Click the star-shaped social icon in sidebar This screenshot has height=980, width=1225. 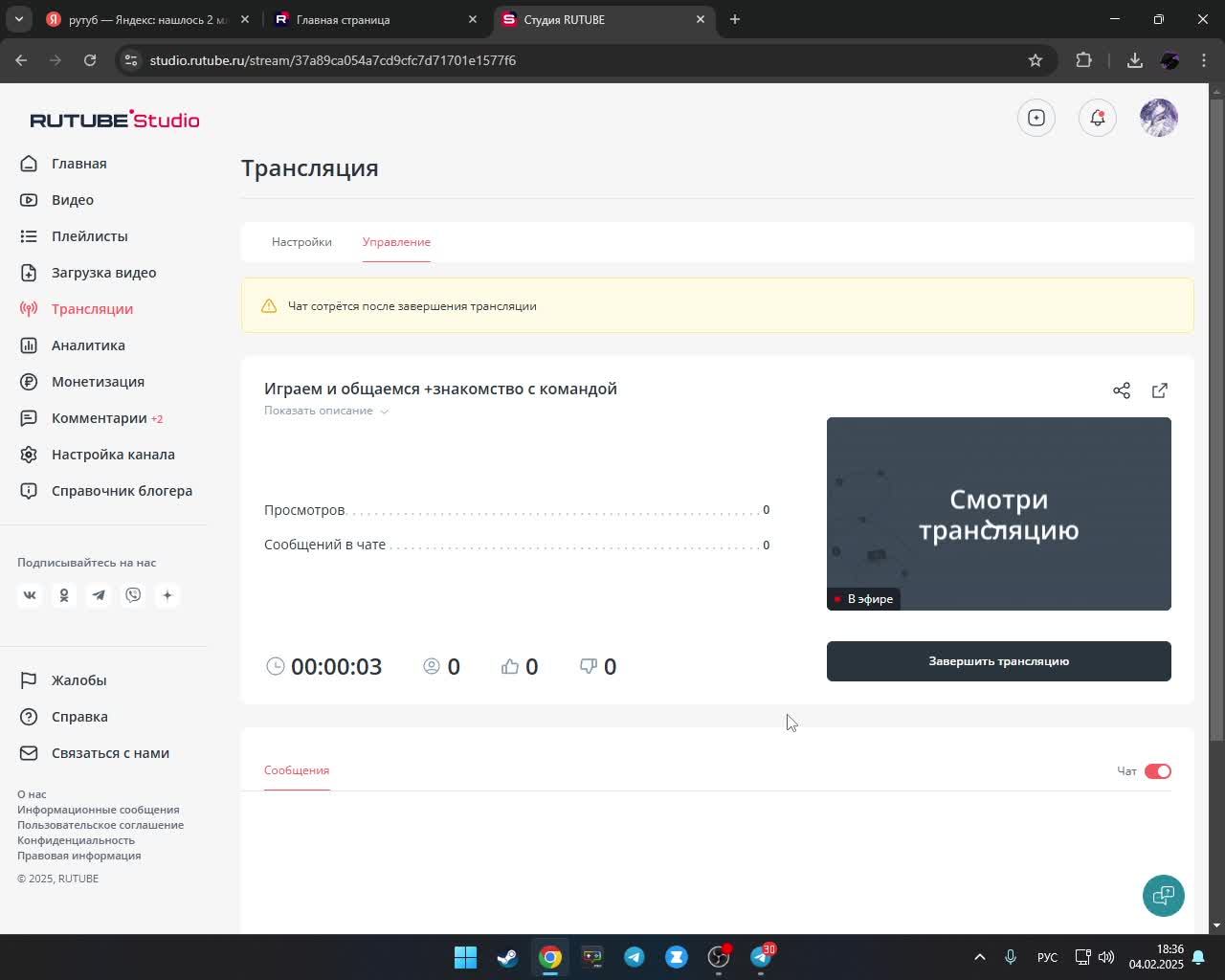point(167,595)
